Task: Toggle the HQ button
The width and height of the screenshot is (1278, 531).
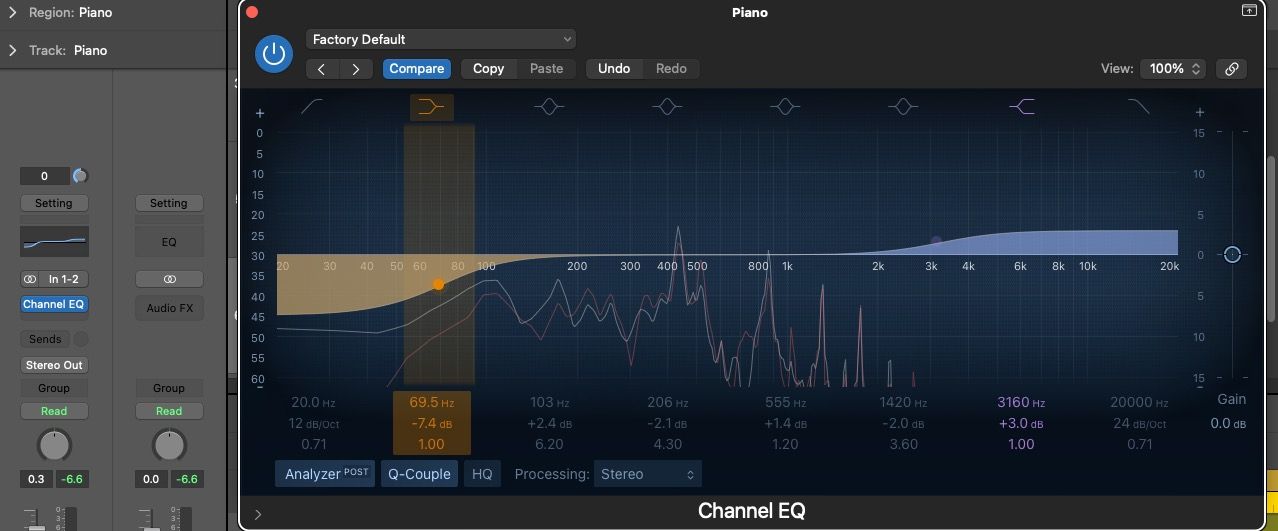Action: point(482,474)
